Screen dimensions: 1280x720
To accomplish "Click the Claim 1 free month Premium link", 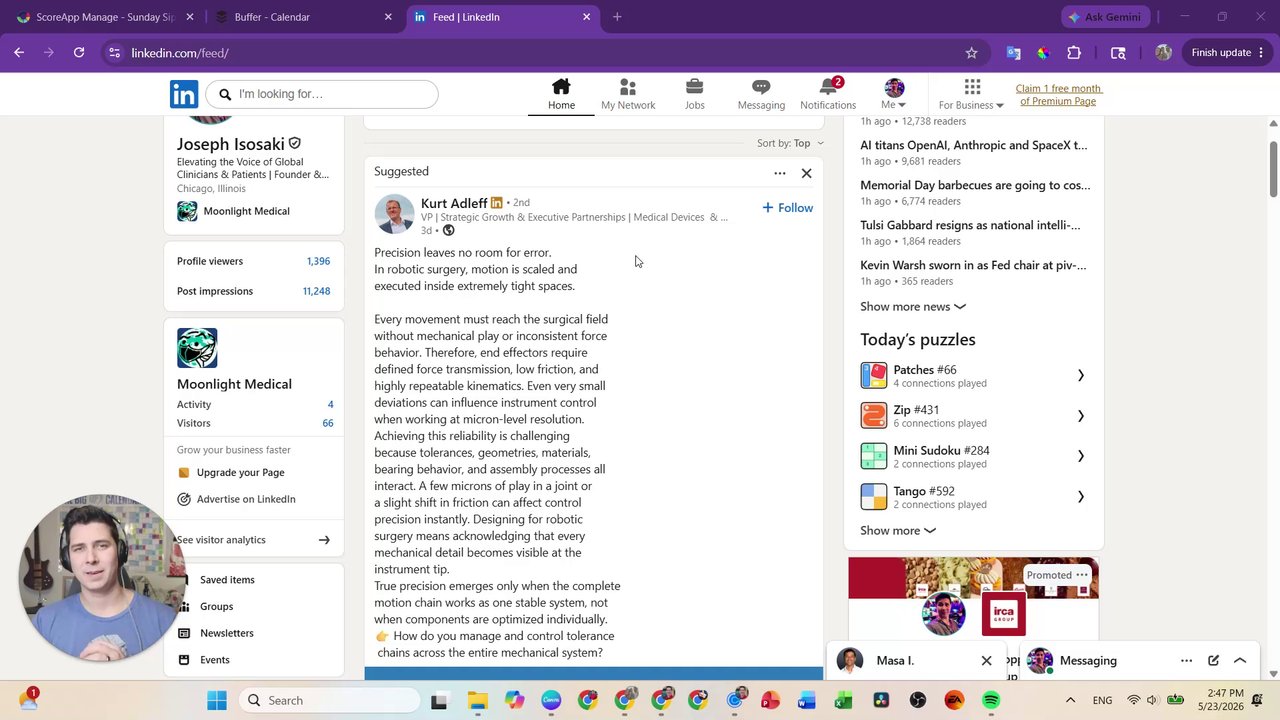I will pos(1058,94).
